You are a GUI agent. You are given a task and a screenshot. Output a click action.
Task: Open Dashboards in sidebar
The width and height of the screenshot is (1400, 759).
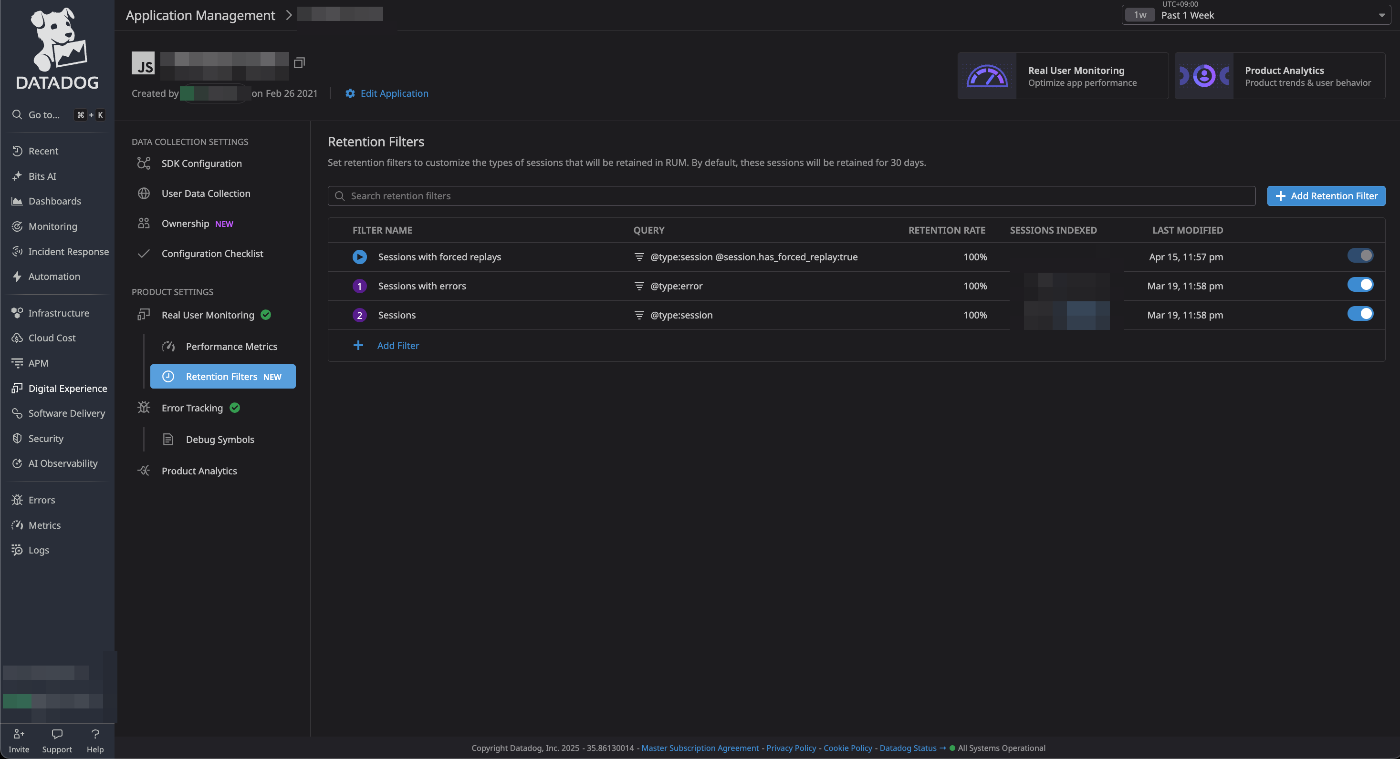pyautogui.click(x=54, y=201)
